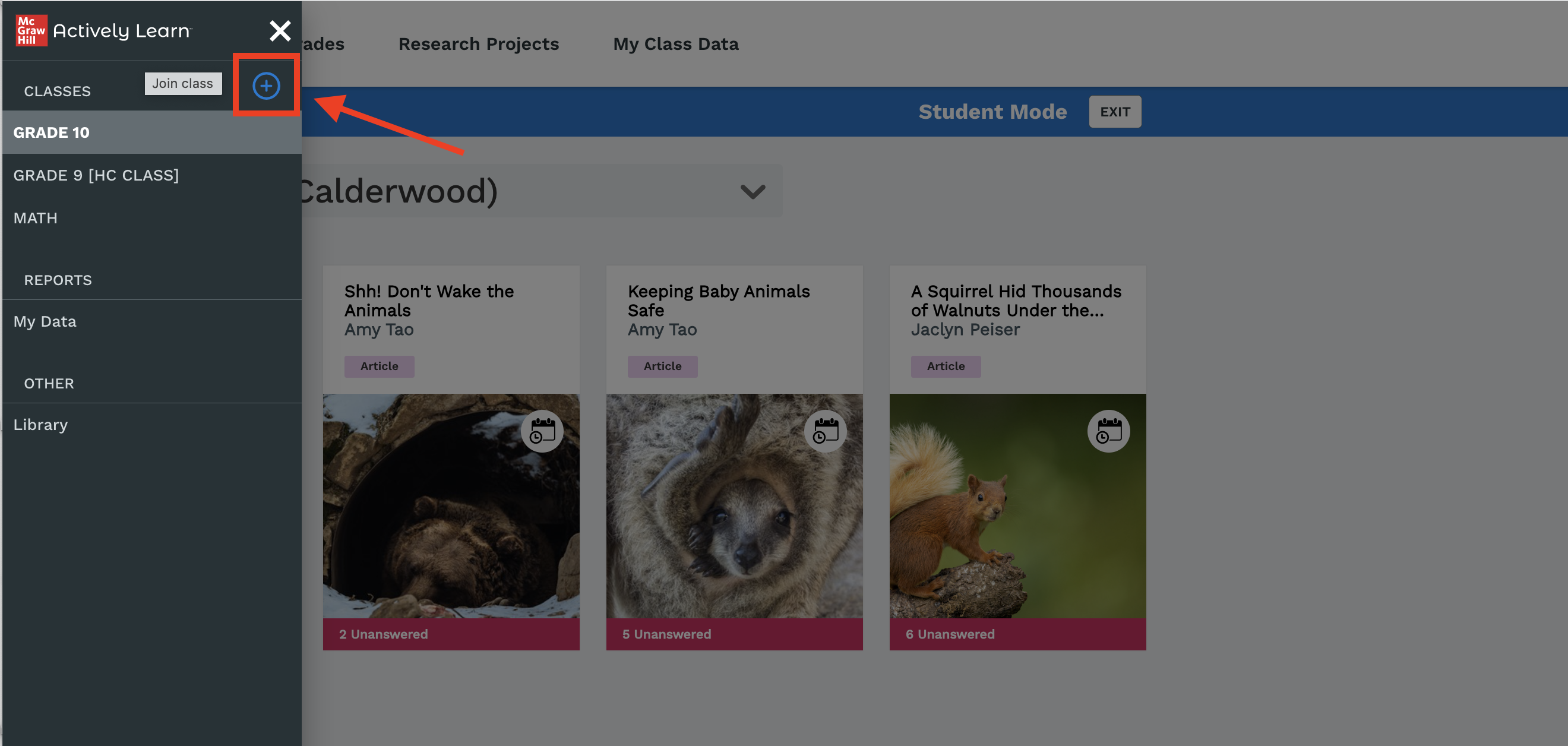Image resolution: width=1568 pixels, height=746 pixels.
Task: Open the Library section
Action: pyautogui.click(x=40, y=424)
